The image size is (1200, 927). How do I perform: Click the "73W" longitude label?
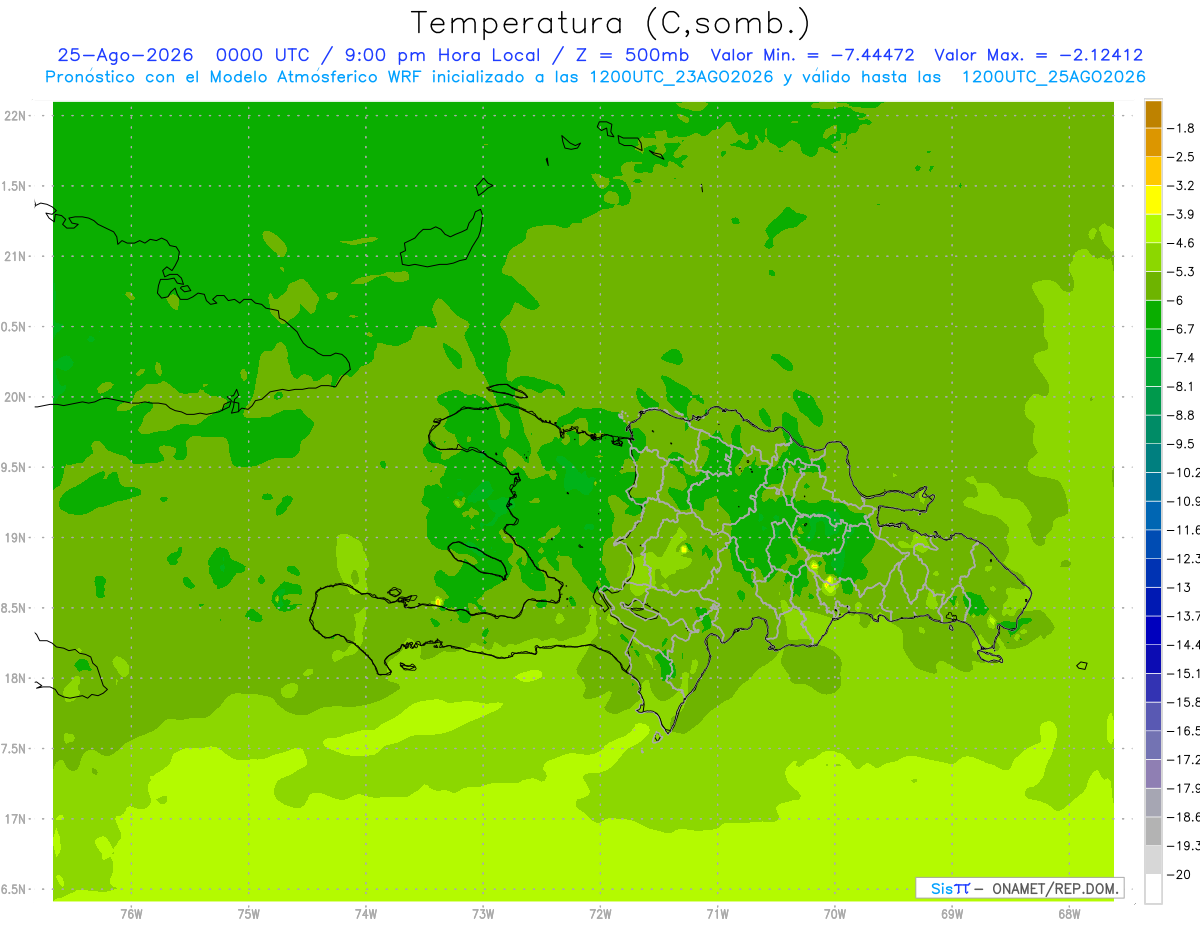[483, 914]
